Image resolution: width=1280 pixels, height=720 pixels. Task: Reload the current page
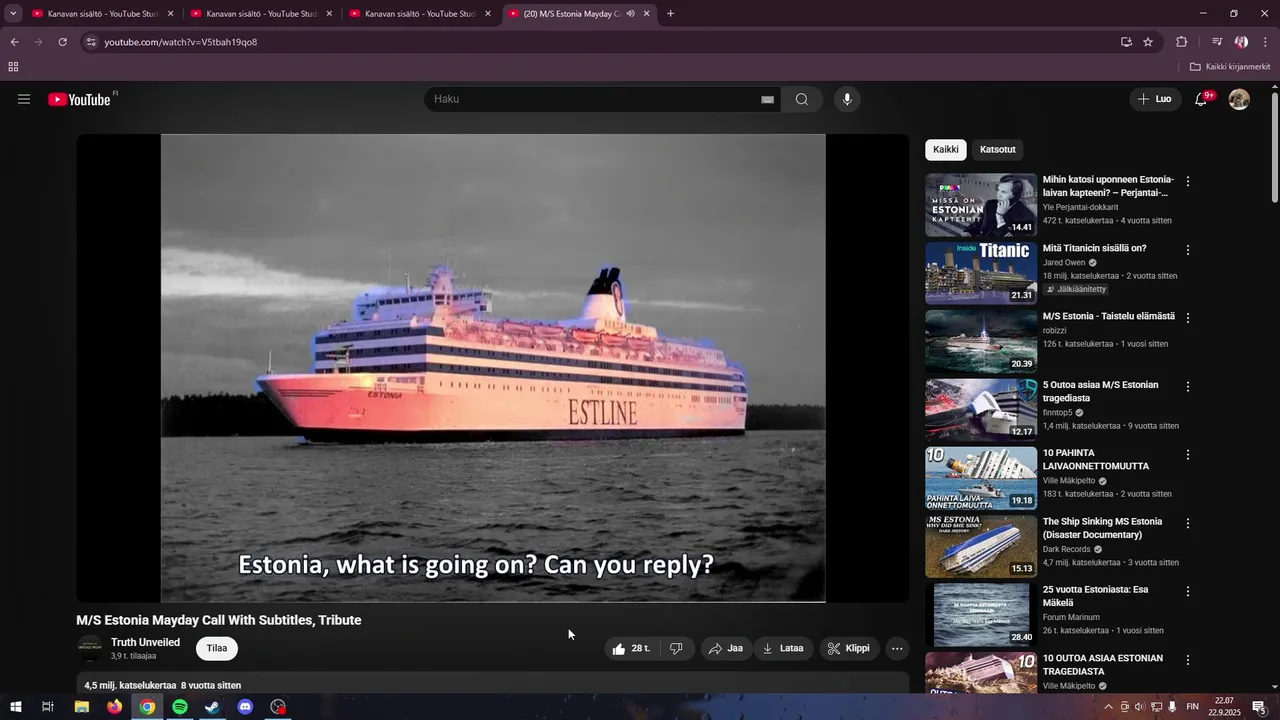pos(62,42)
